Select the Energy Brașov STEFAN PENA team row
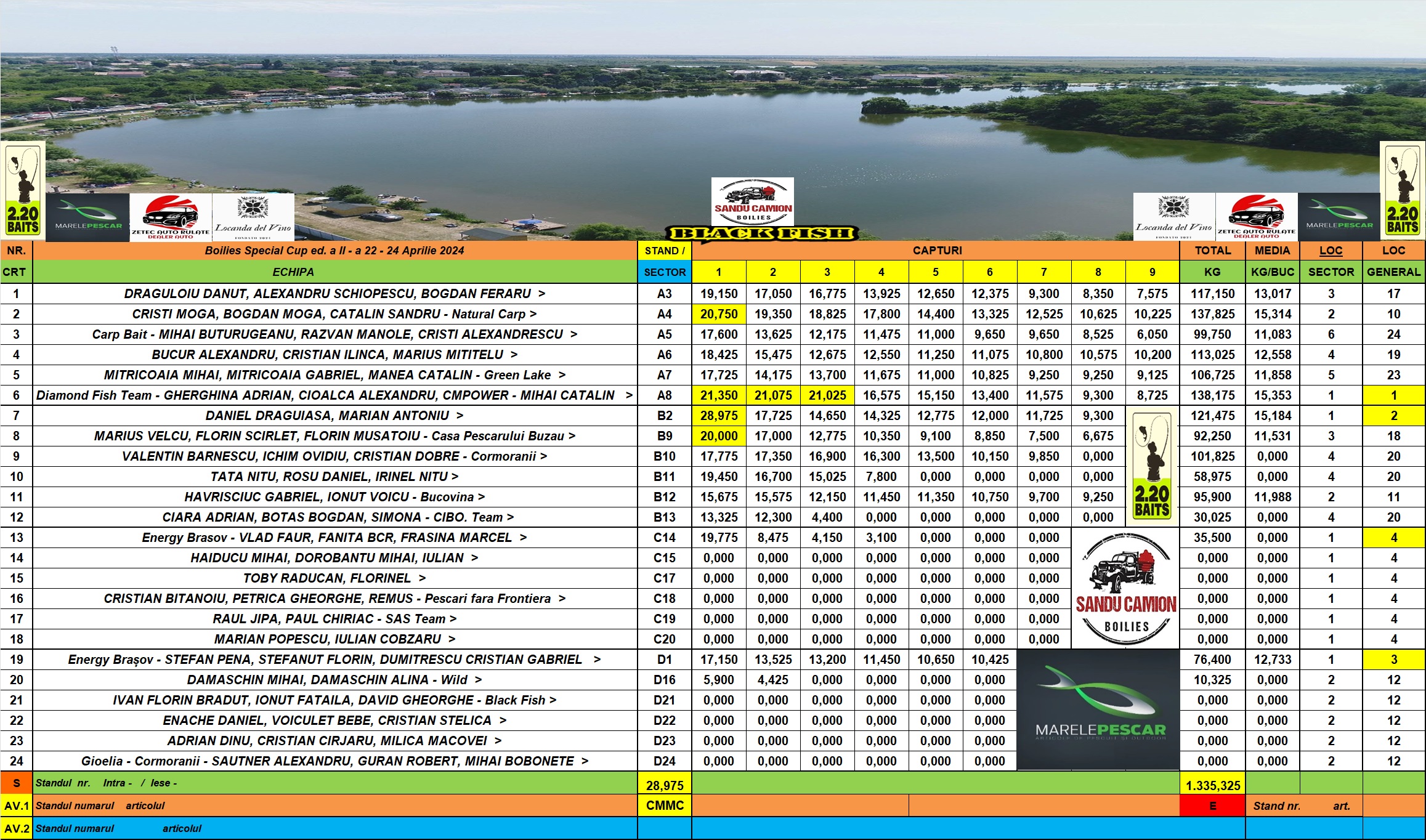This screenshot has height=840, width=1426. click(x=334, y=660)
